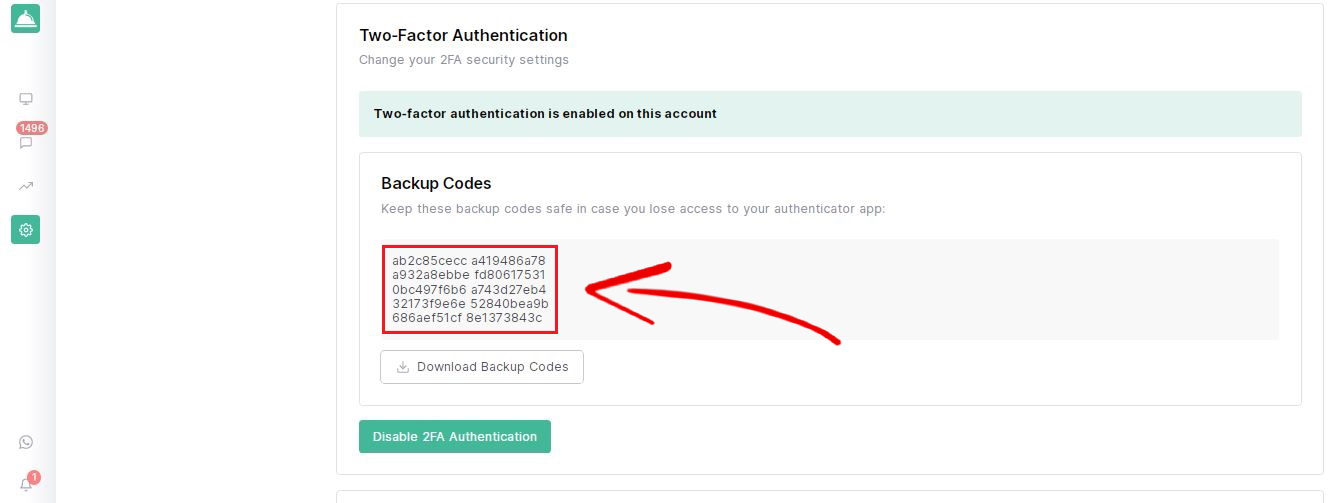Click the 1496 unread messages badge
The height and width of the screenshot is (503, 1341).
(31, 128)
